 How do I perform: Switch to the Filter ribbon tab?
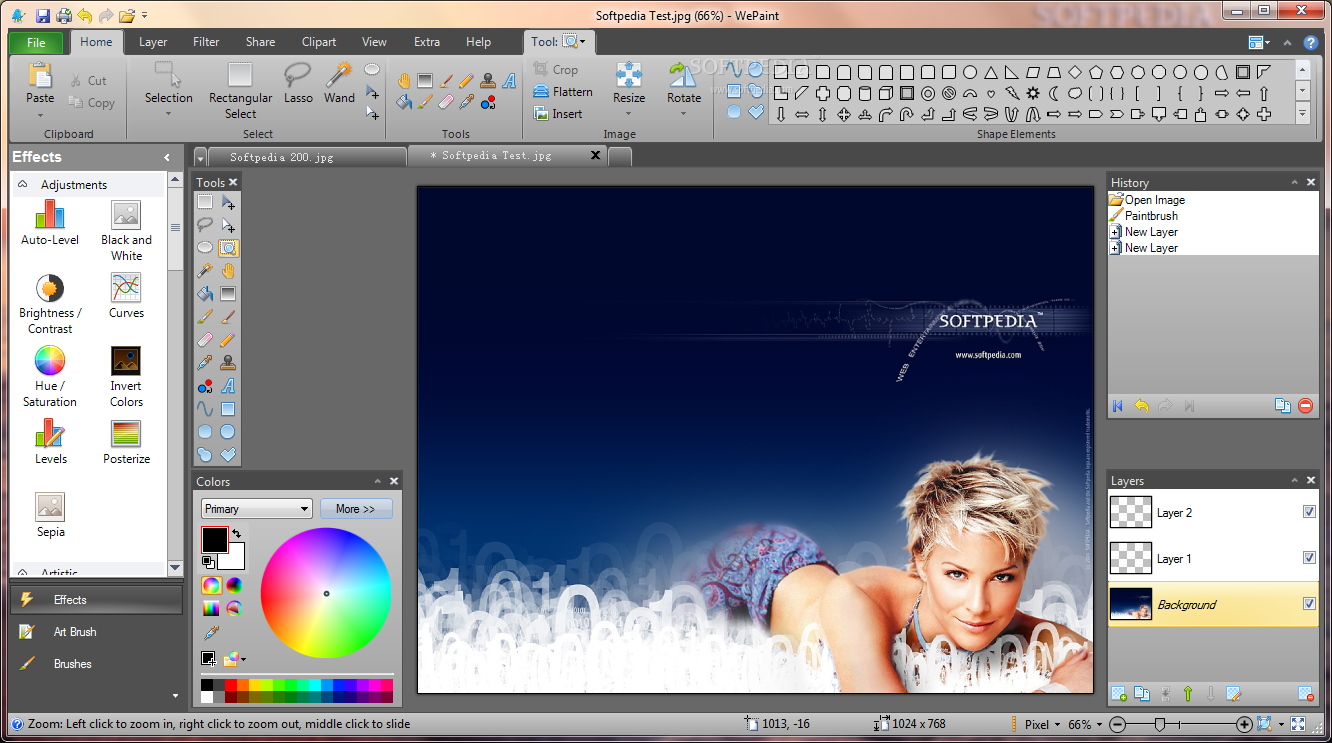[x=206, y=42]
